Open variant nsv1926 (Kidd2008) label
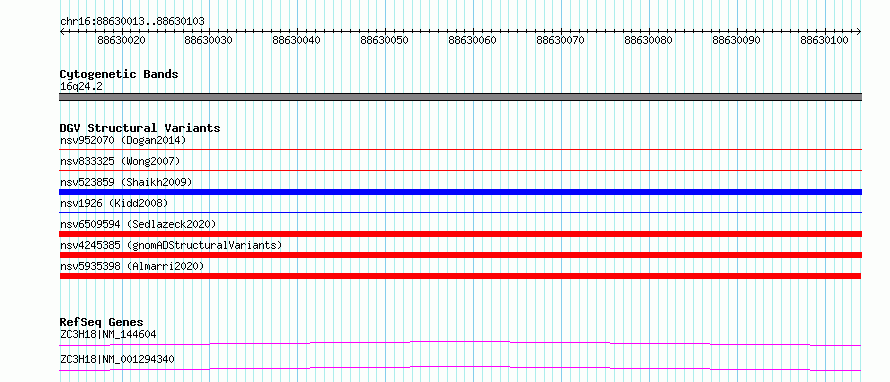 click(x=114, y=203)
